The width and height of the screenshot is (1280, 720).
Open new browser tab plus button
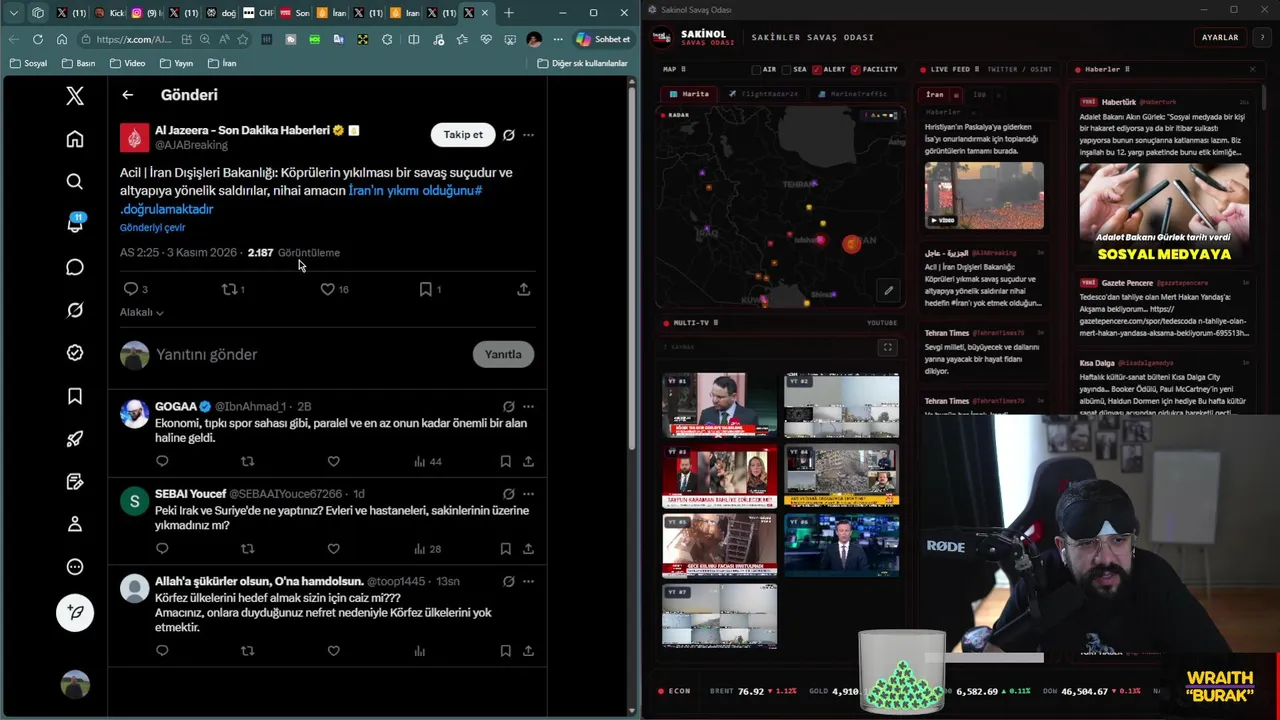coord(509,13)
